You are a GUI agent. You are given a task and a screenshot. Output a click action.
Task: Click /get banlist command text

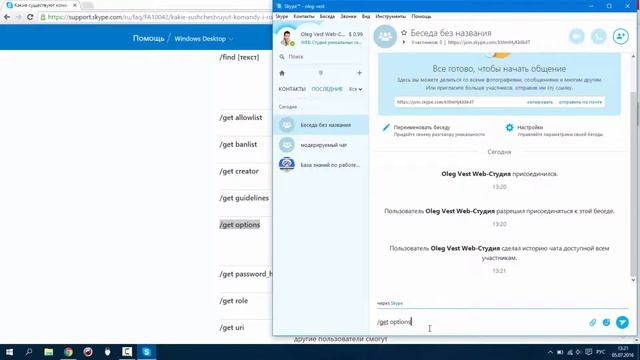click(x=238, y=144)
